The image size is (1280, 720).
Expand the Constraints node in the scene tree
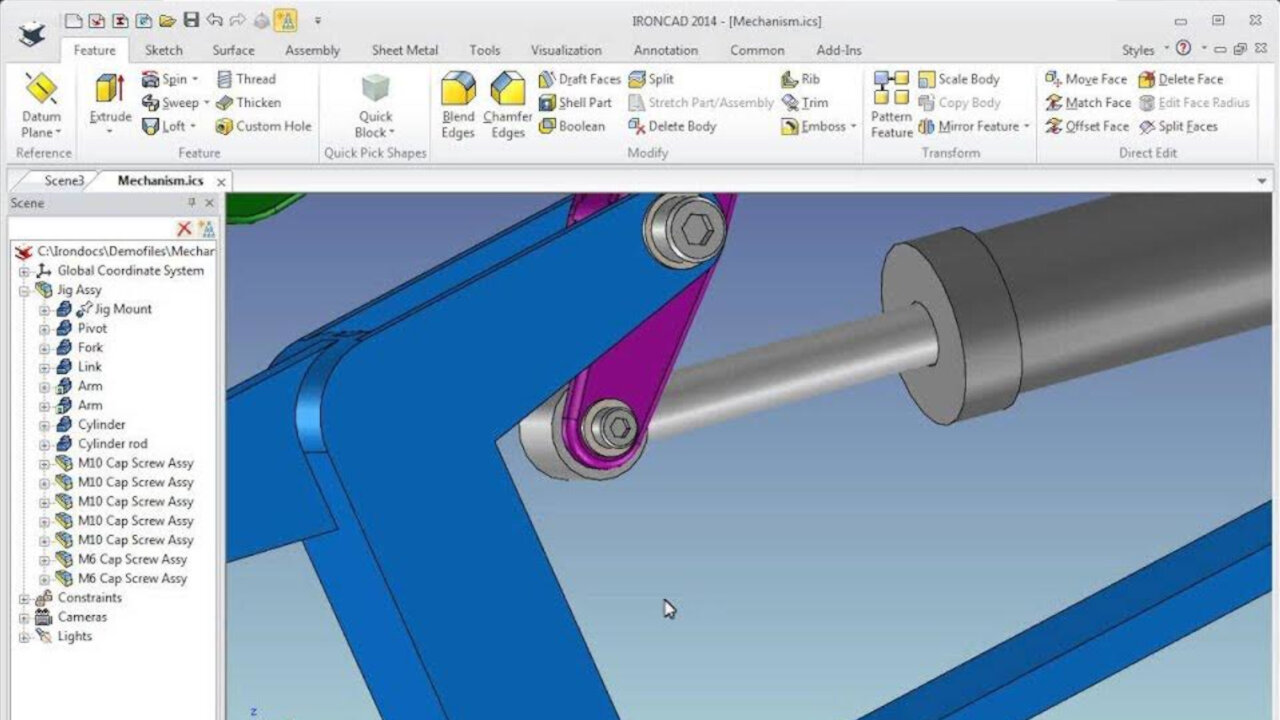click(x=24, y=597)
